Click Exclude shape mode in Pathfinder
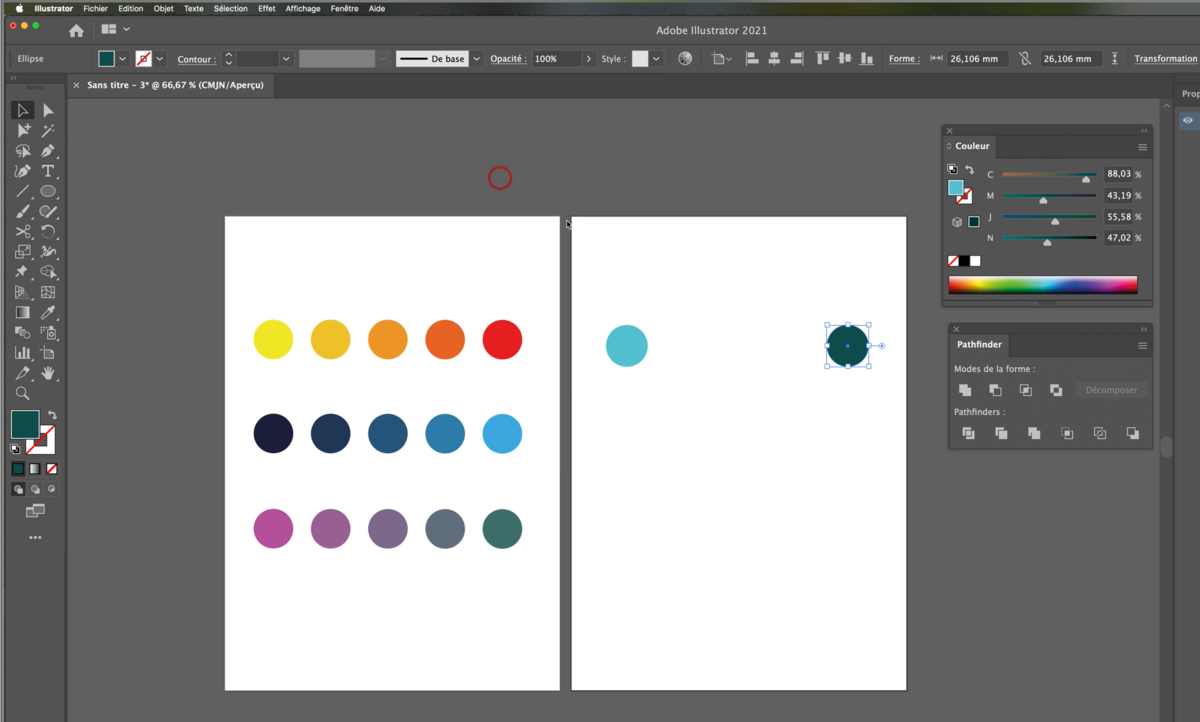 pos(1056,390)
